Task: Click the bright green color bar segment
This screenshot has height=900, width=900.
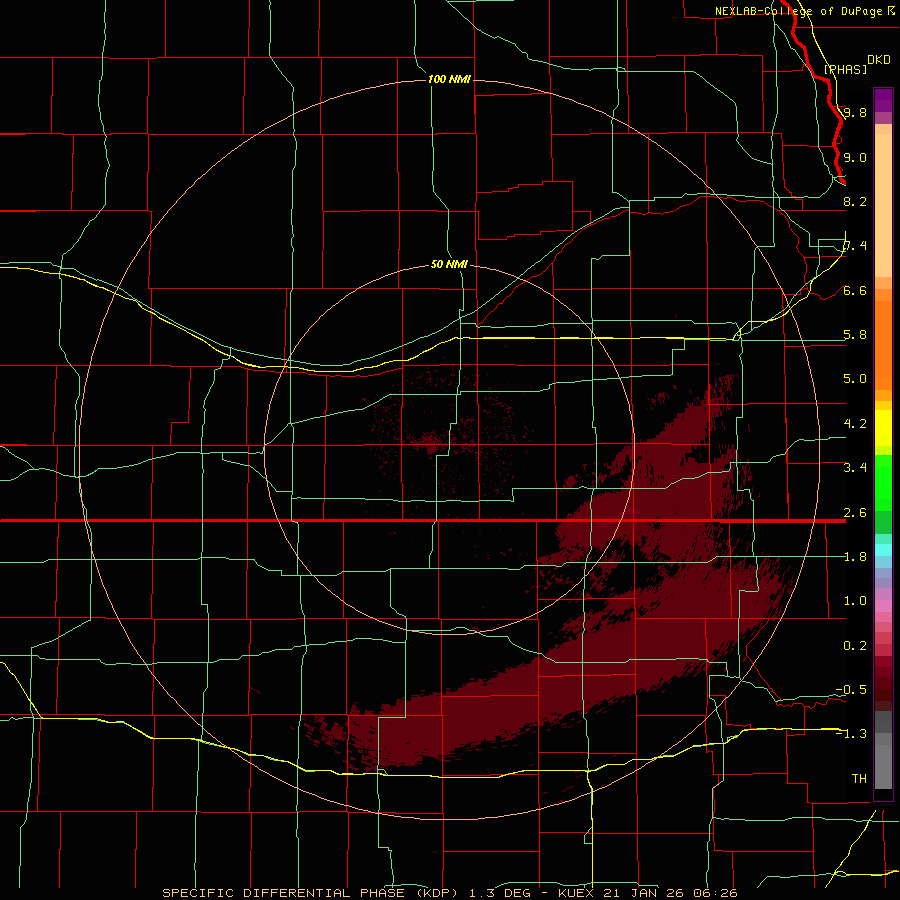Action: [x=883, y=483]
